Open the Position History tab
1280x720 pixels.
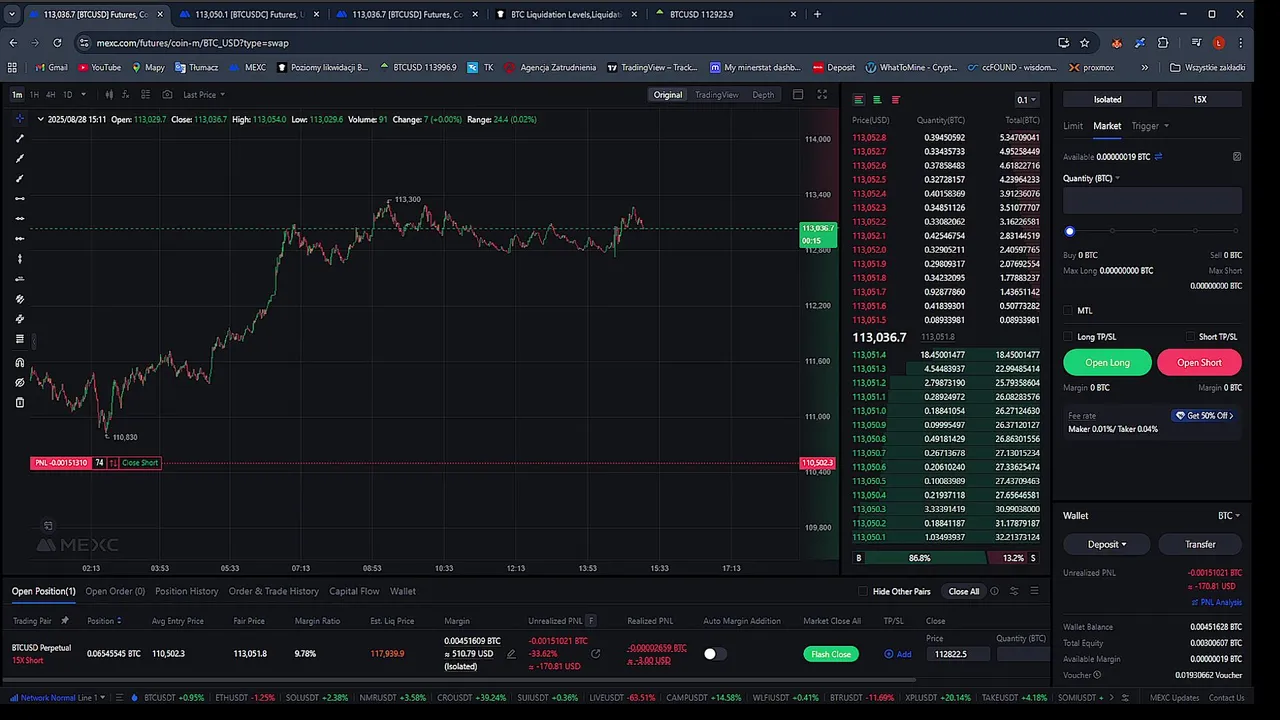(x=186, y=591)
